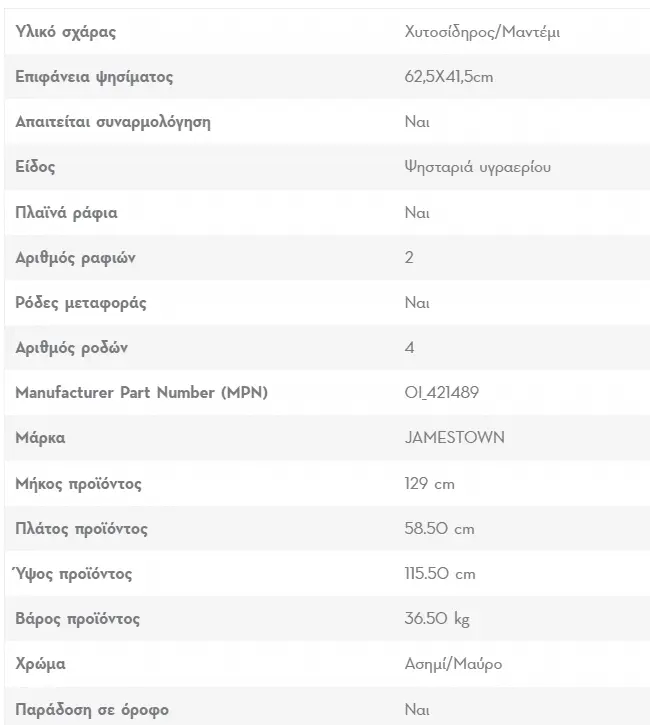Screen dimensions: 650x725
Task: Click the Αριθμός ροδών value 4
Action: coord(410,348)
